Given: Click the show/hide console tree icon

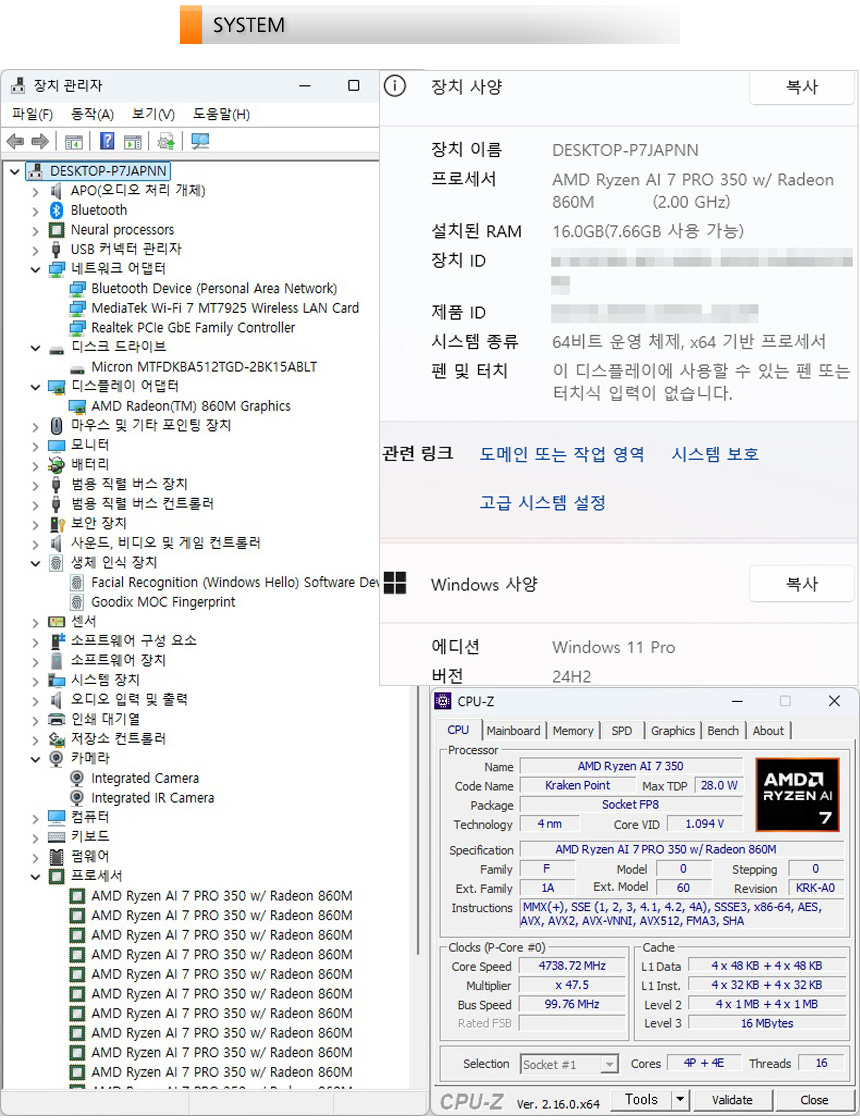Looking at the screenshot, I should (74, 141).
